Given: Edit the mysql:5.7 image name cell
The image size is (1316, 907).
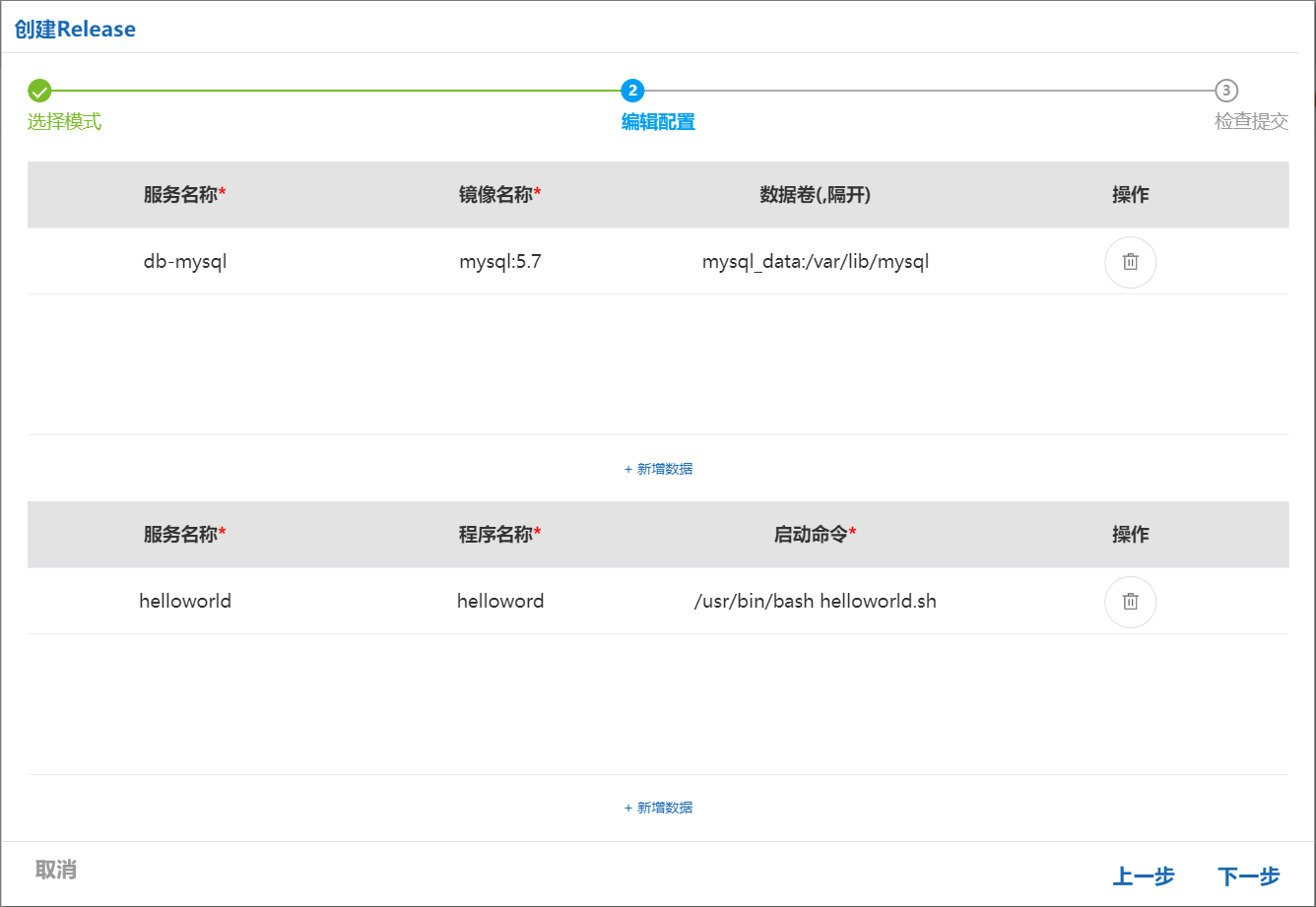Looking at the screenshot, I should tap(500, 262).
